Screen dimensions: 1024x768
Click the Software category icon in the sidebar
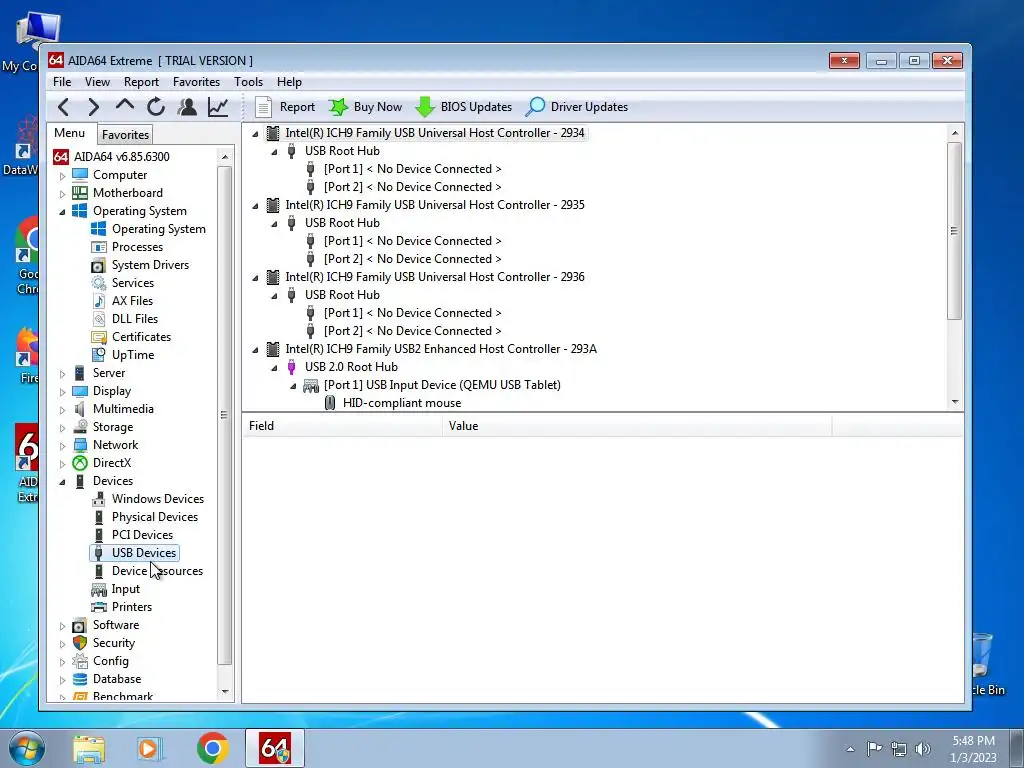pos(80,625)
